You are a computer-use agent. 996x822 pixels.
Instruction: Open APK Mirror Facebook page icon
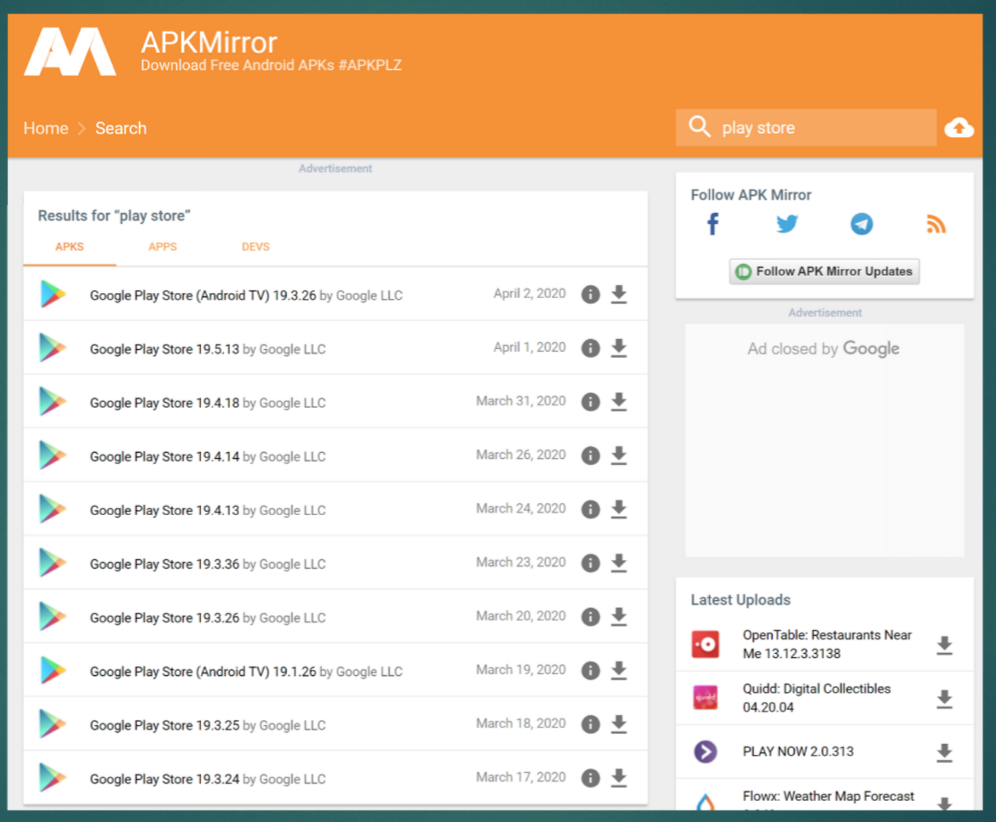click(713, 224)
